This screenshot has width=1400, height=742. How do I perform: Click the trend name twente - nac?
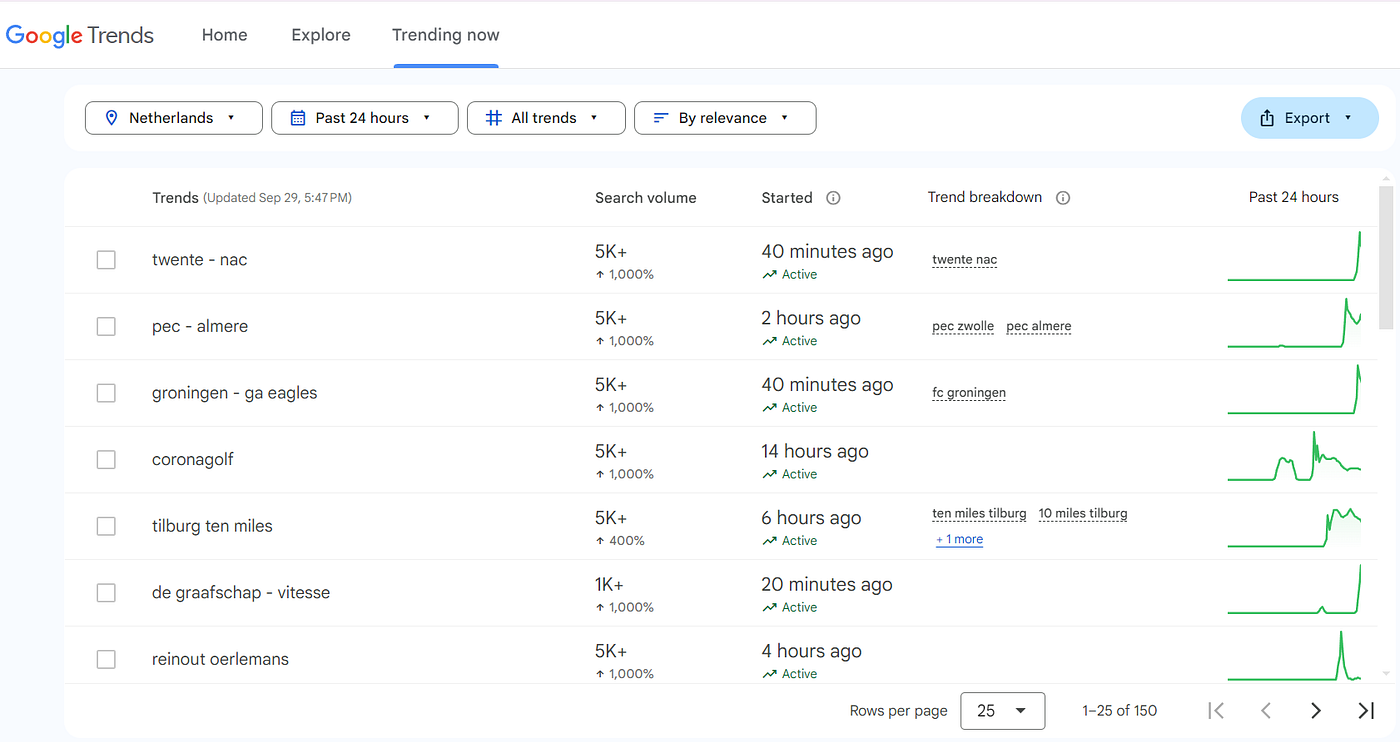click(x=200, y=260)
